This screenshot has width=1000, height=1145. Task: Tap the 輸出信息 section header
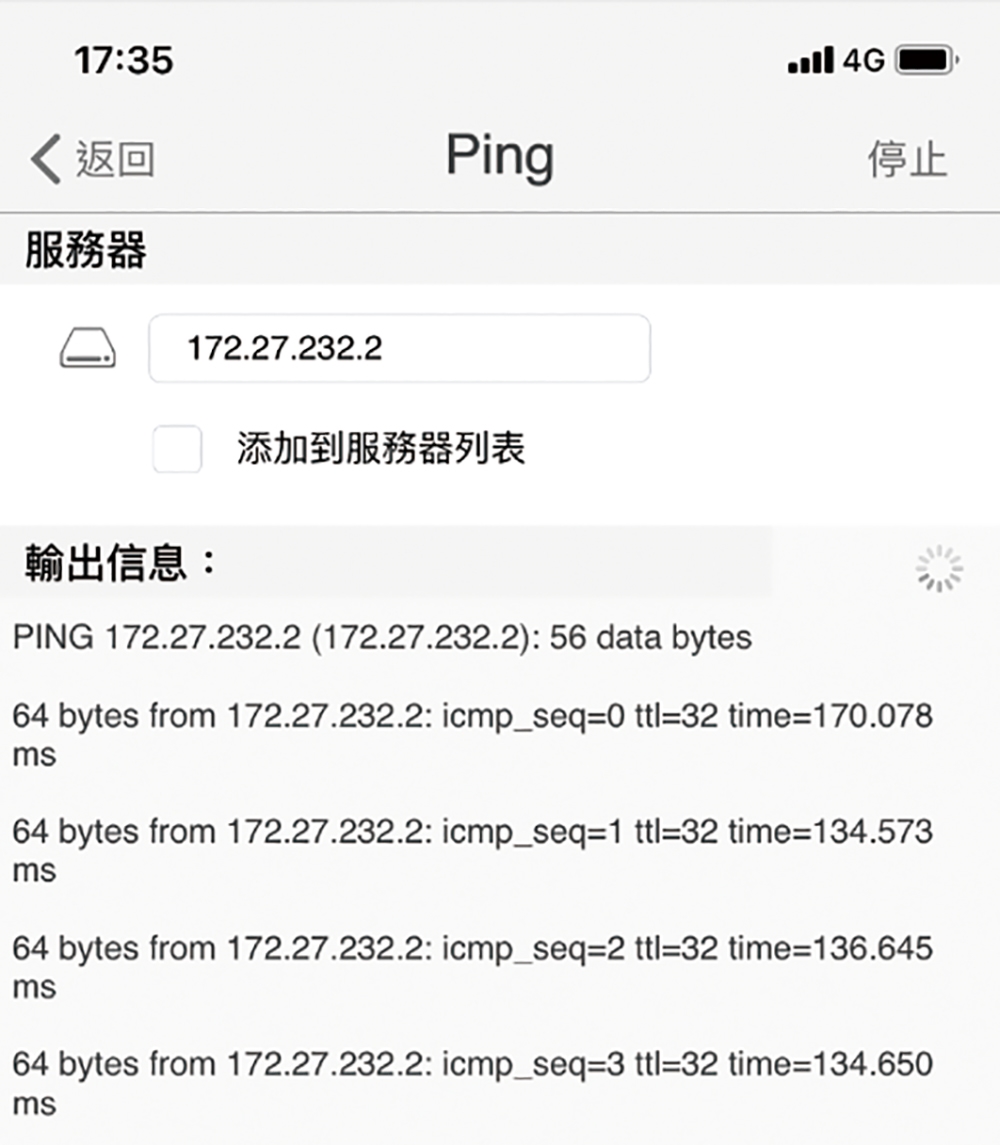[121, 563]
